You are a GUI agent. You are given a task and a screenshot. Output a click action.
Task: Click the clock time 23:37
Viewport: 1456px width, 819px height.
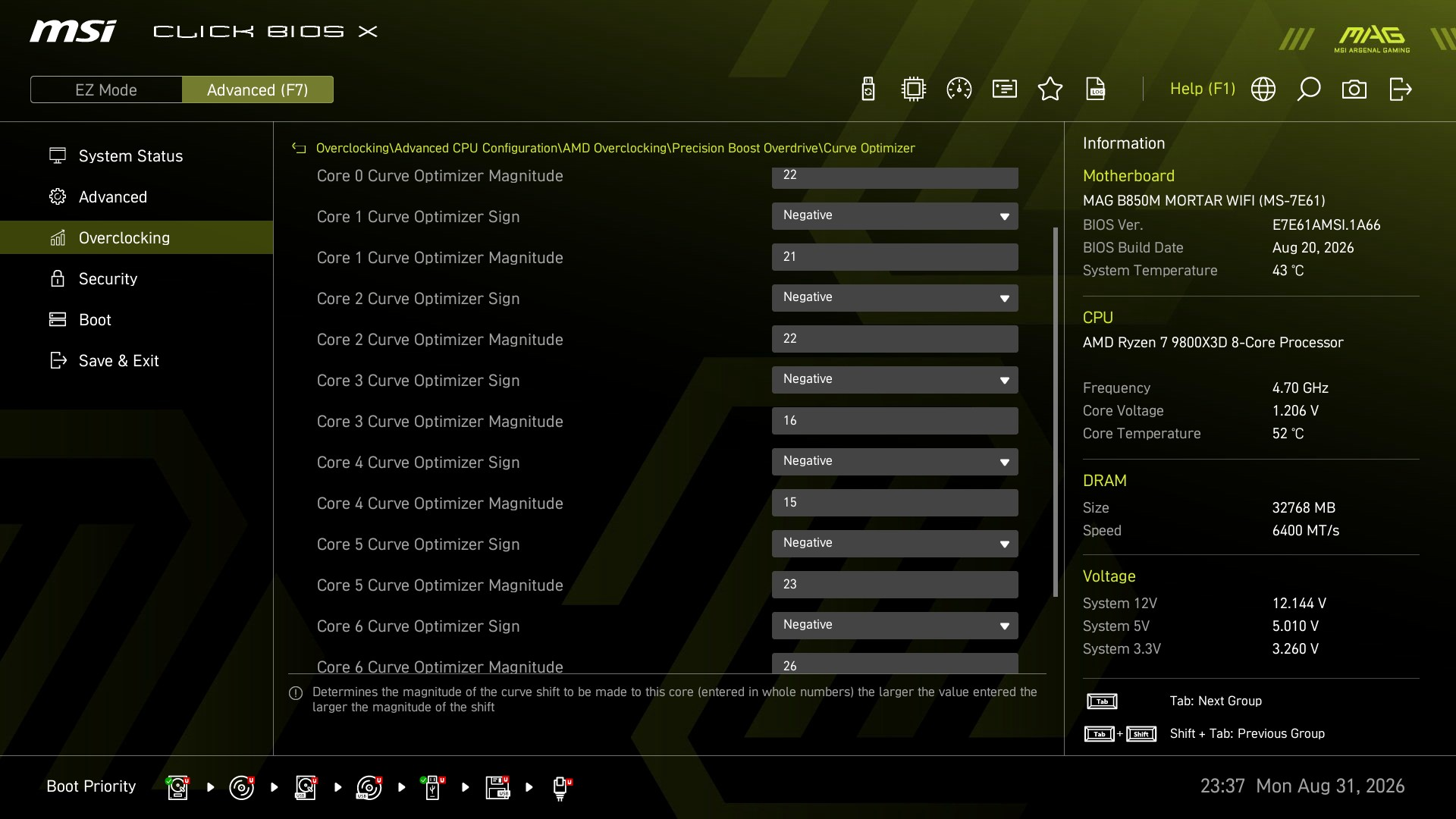(1222, 786)
